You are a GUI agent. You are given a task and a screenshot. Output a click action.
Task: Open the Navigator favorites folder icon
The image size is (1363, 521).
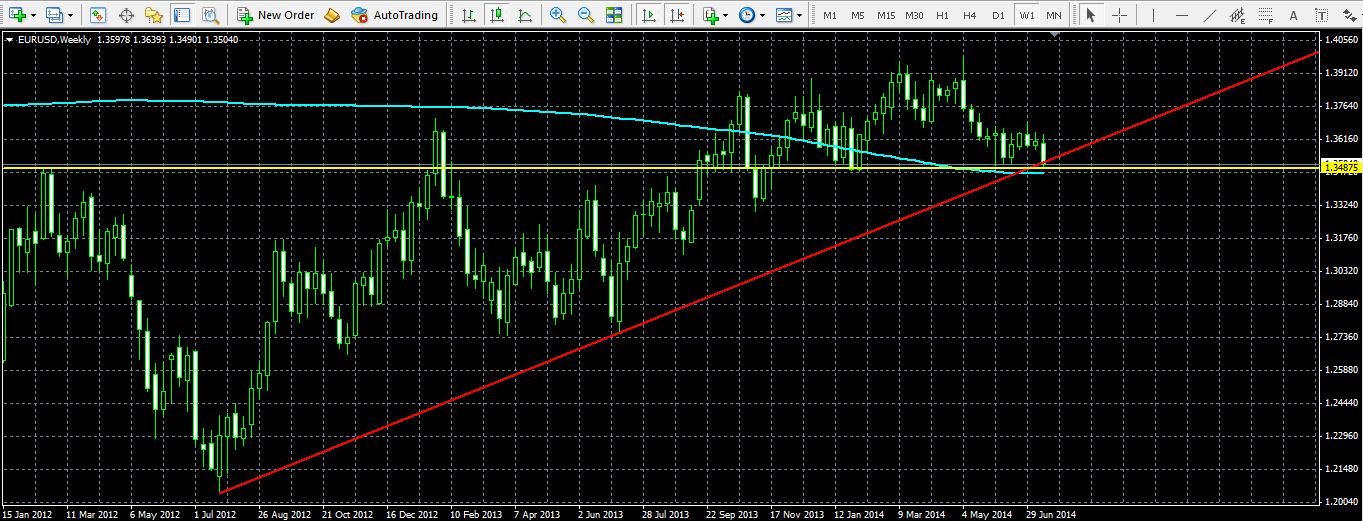(x=153, y=15)
